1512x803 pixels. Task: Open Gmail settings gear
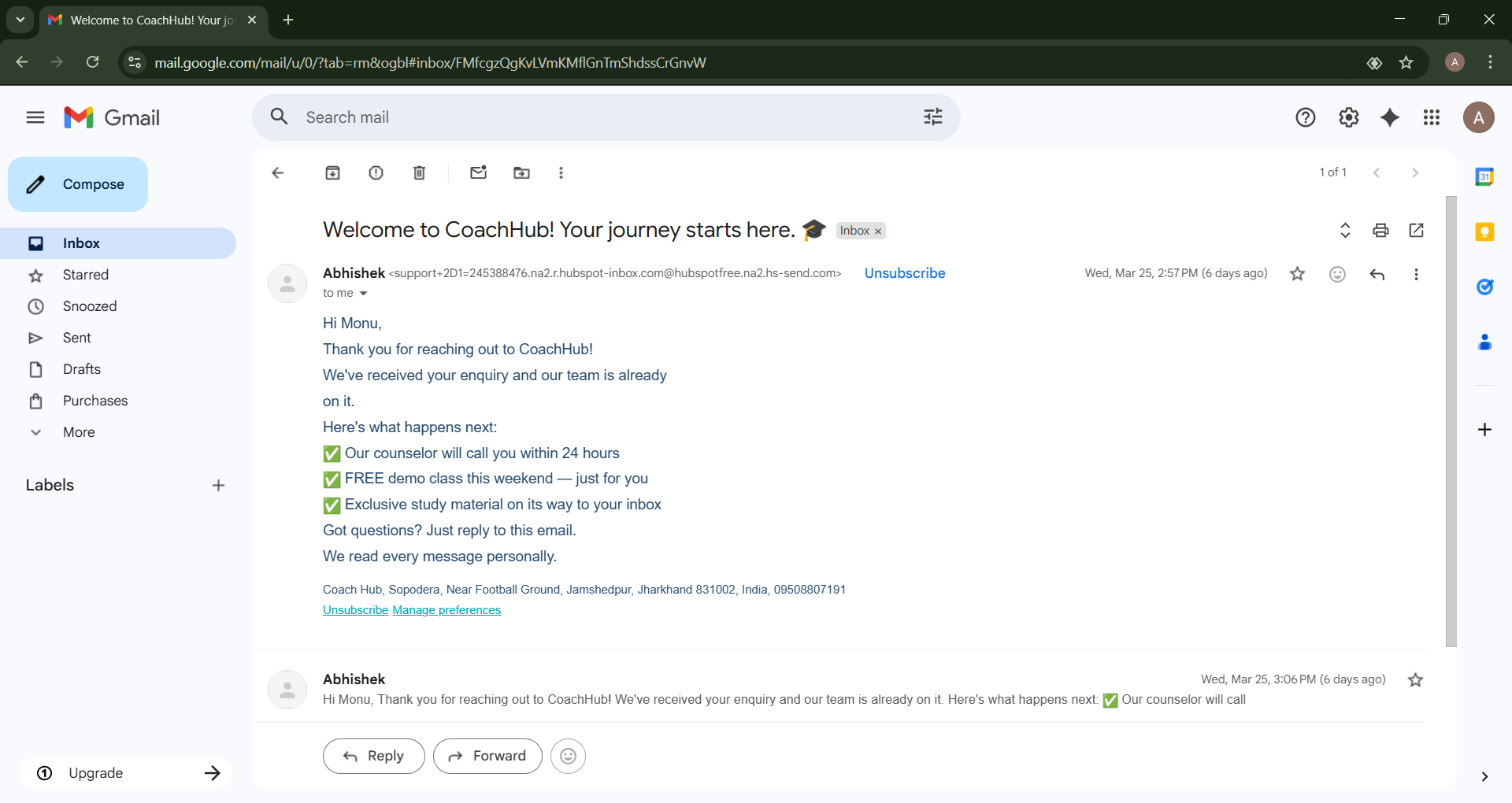(x=1348, y=117)
